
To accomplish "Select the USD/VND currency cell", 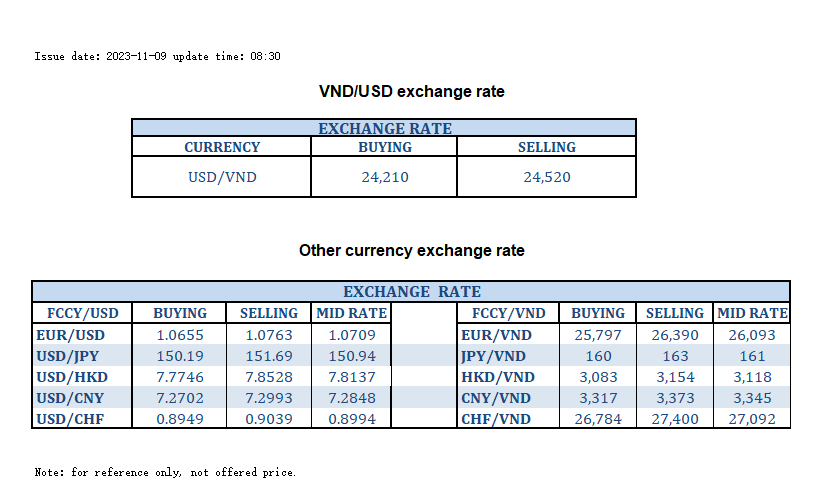I will (x=222, y=177).
